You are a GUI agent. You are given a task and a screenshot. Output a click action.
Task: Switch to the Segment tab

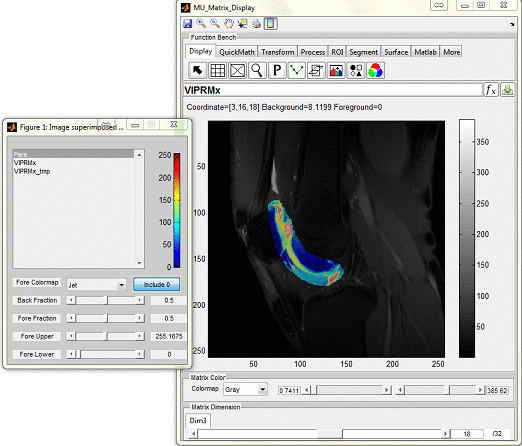tap(363, 52)
